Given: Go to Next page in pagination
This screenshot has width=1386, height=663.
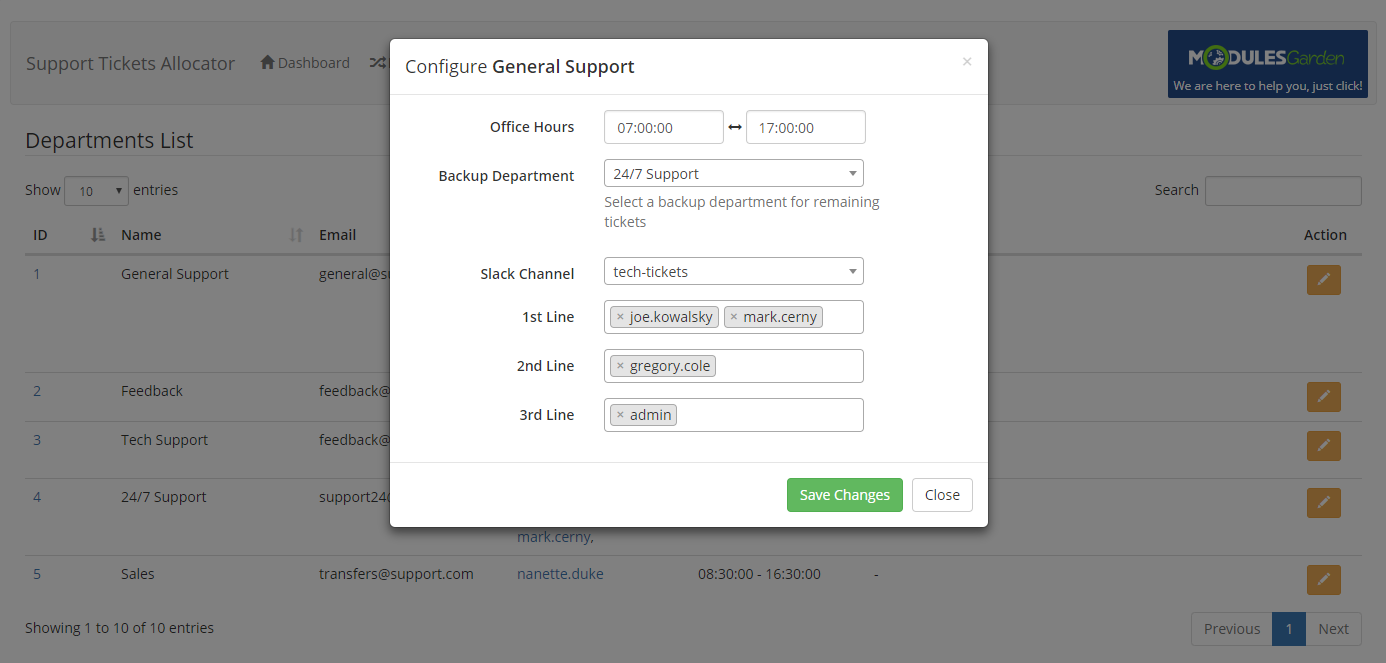Looking at the screenshot, I should tap(1333, 629).
